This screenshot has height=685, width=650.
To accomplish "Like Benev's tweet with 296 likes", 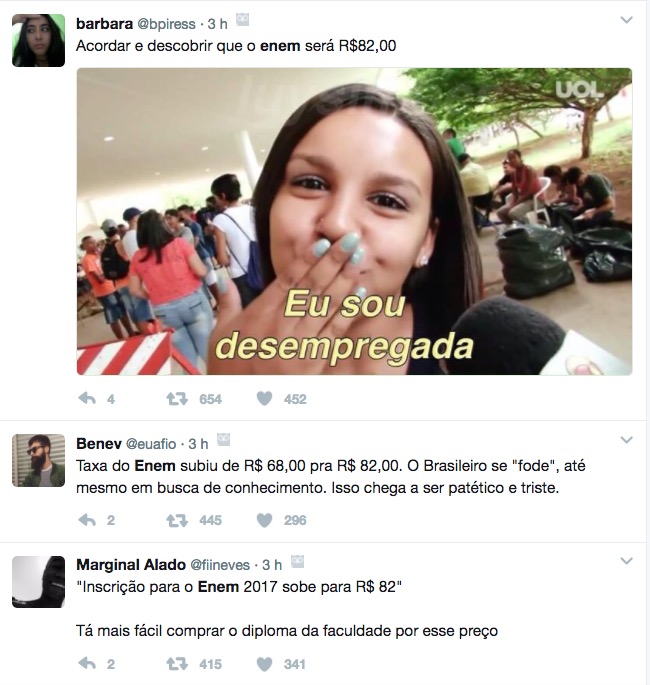I will [264, 520].
